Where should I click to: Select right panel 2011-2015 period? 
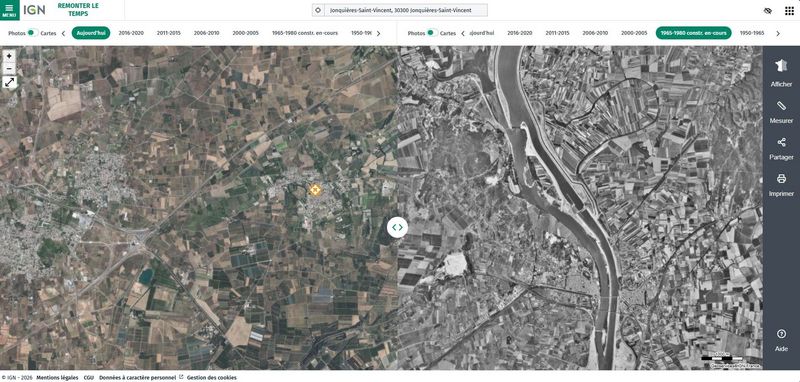(558, 33)
